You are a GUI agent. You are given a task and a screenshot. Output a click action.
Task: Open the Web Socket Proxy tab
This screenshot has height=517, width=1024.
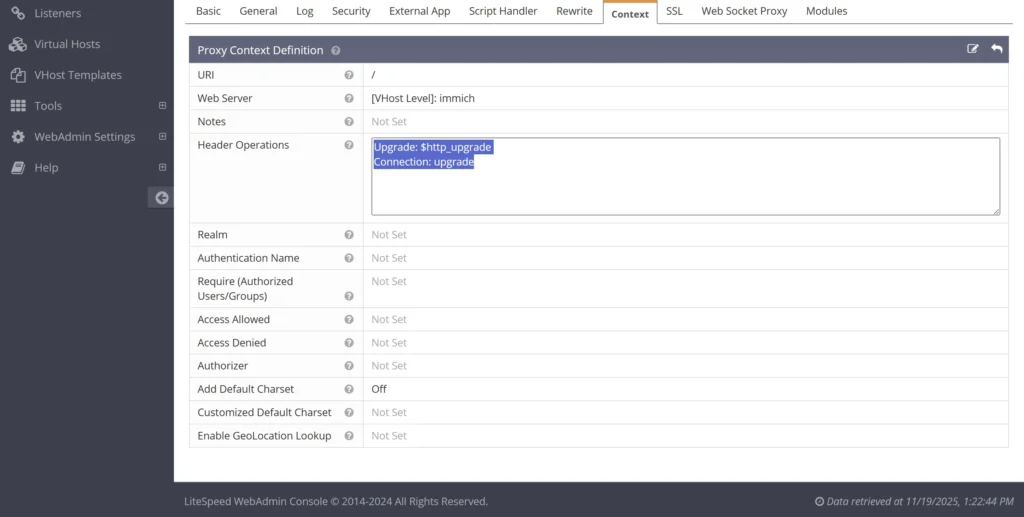[744, 11]
